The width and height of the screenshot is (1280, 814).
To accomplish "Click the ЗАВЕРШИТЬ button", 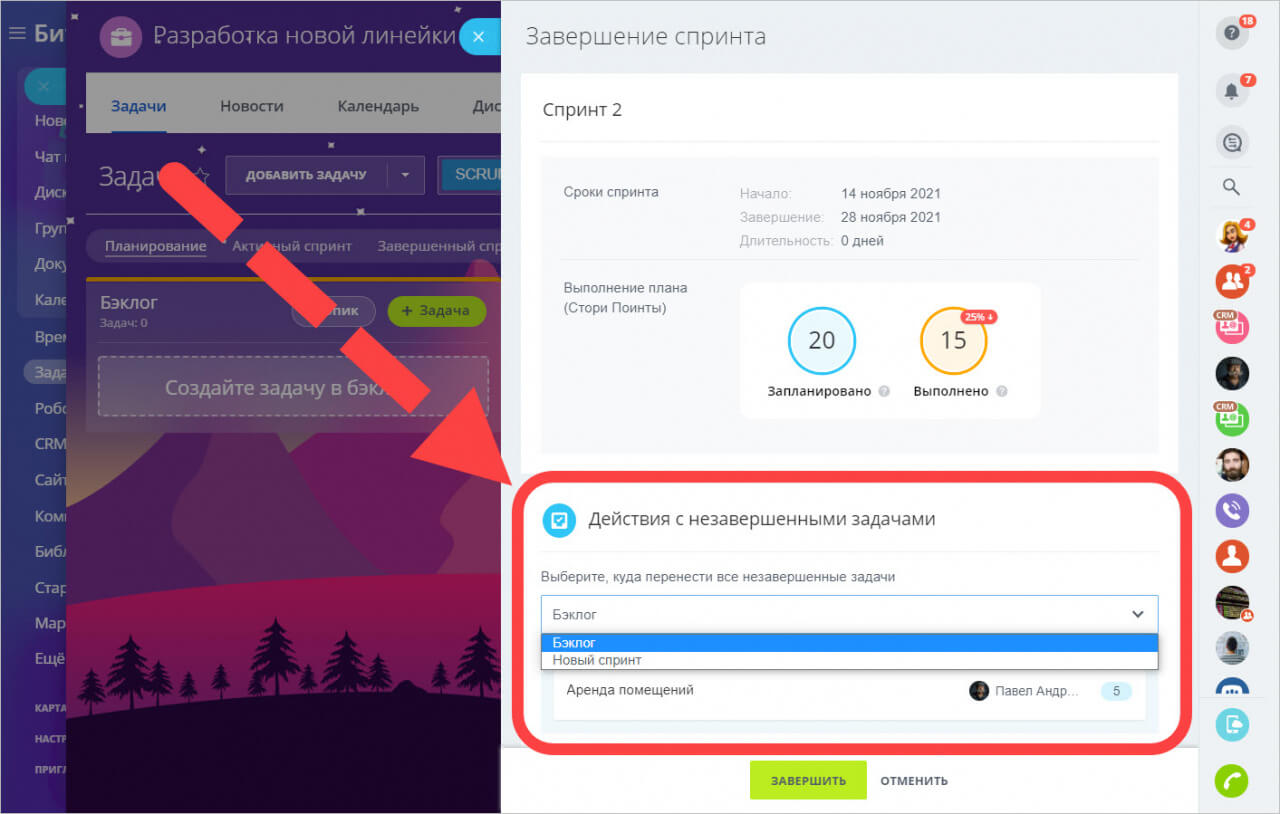I will point(808,780).
